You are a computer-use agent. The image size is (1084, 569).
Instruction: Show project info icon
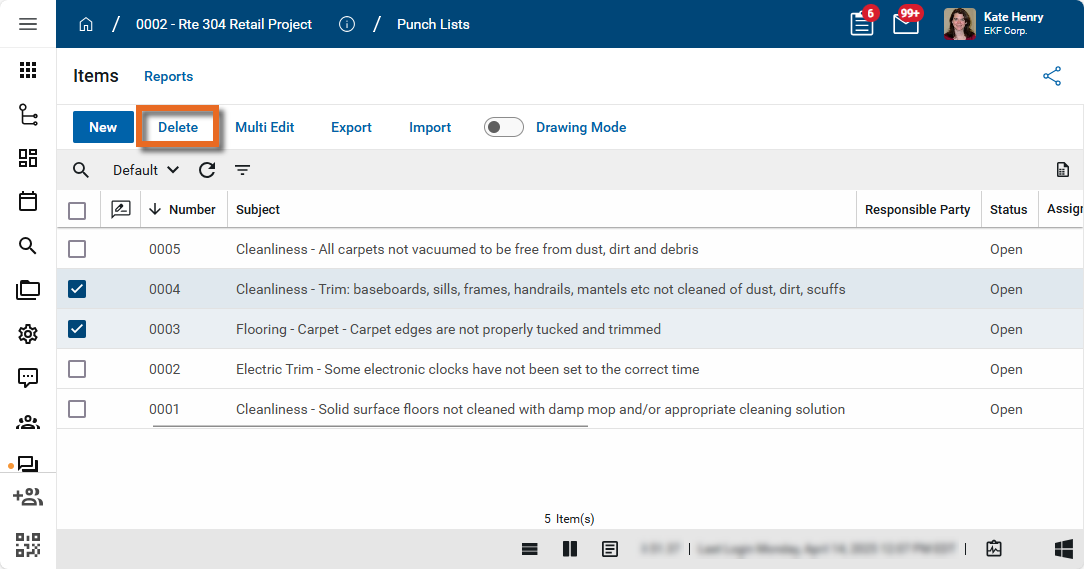[x=347, y=24]
